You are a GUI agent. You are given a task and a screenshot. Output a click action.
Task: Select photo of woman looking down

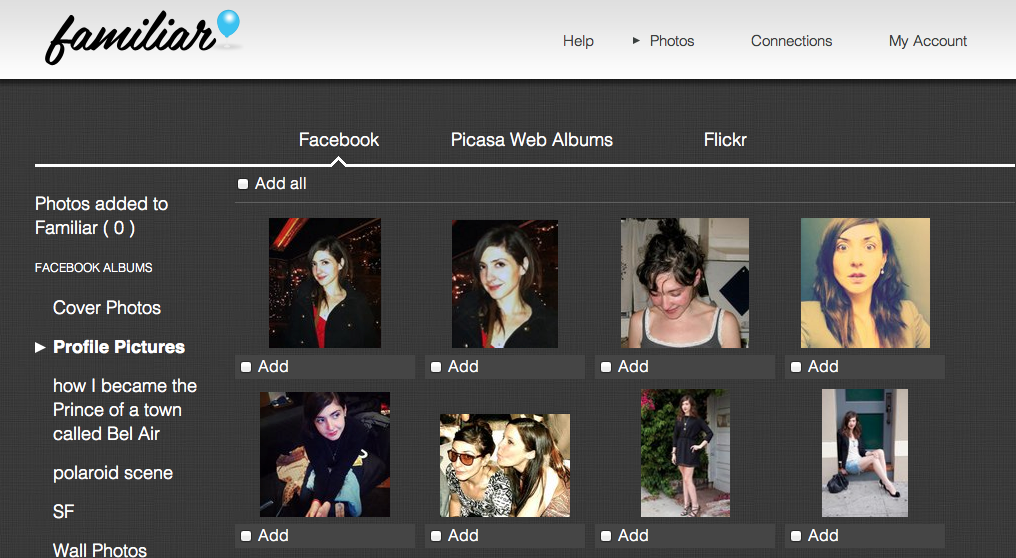click(x=685, y=283)
